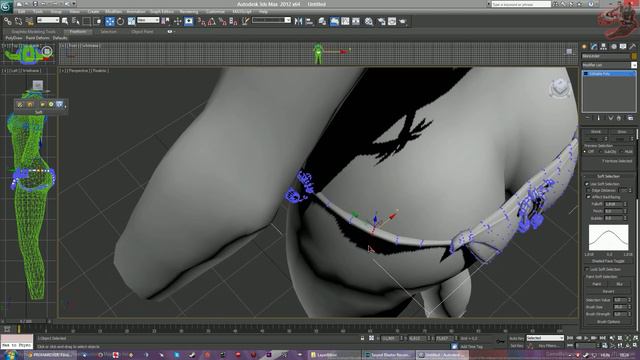Switch to the Object Paint ribbon tab
This screenshot has height=360, width=640.
click(x=142, y=31)
